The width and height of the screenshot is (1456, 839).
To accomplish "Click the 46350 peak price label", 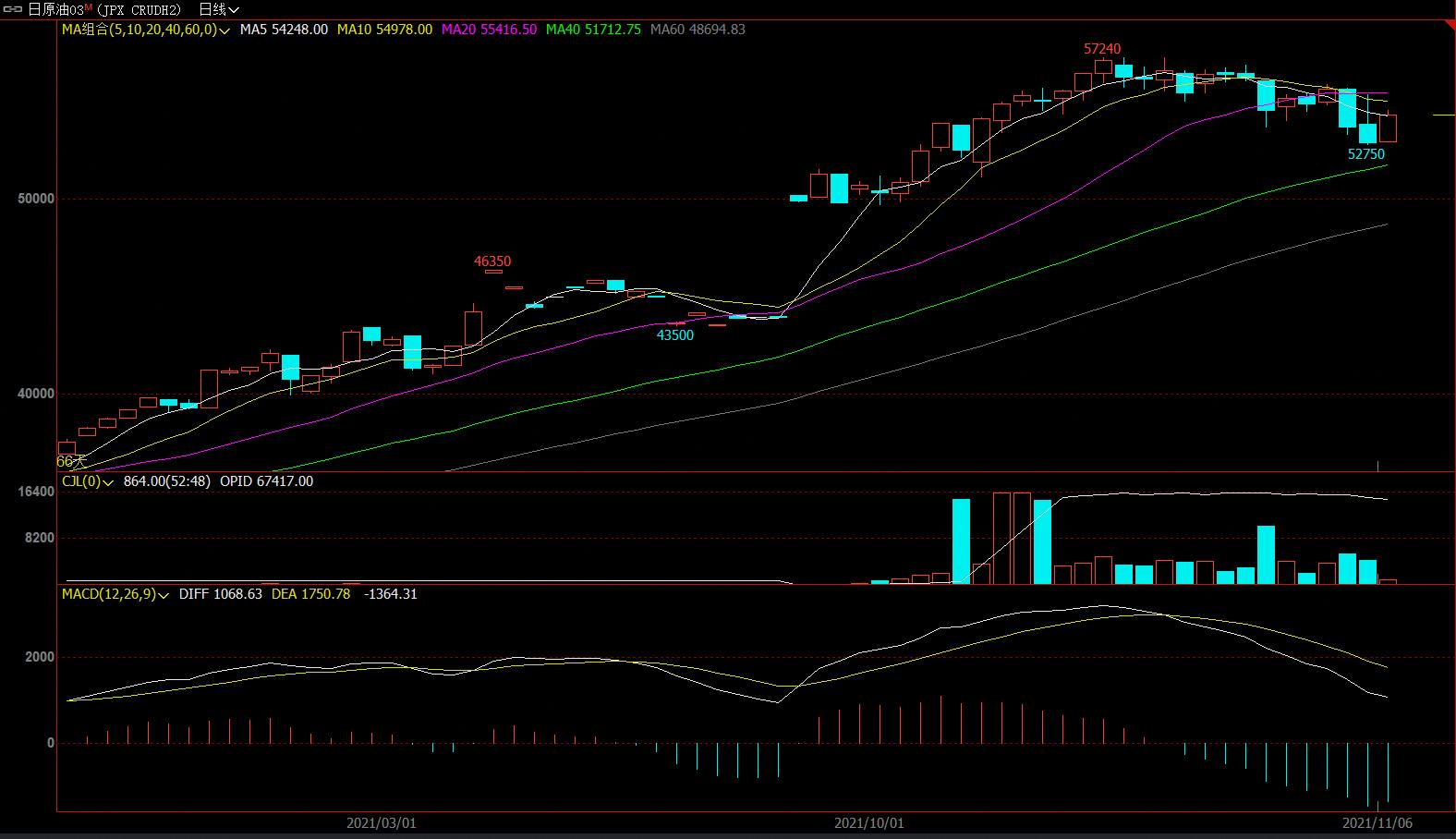I will pyautogui.click(x=492, y=261).
